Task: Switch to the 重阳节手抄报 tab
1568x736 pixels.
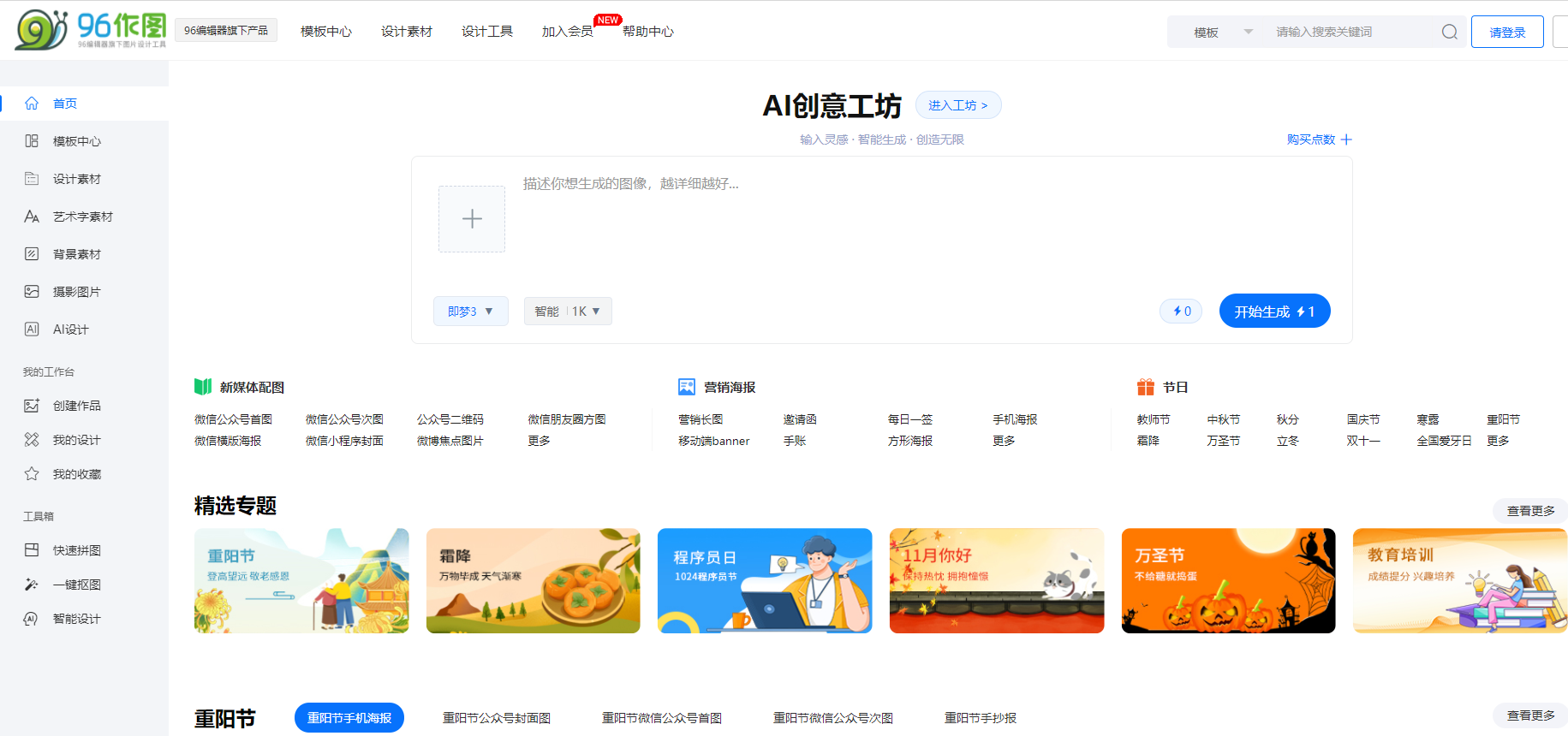Action: 981,718
